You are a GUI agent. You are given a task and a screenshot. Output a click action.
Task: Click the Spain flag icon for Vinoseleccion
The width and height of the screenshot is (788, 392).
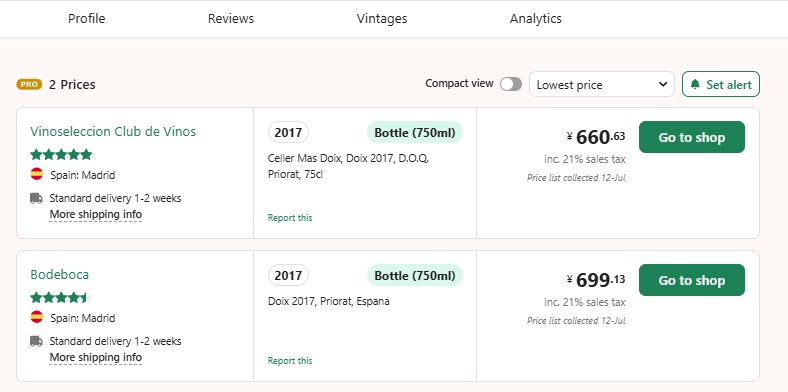tap(37, 174)
